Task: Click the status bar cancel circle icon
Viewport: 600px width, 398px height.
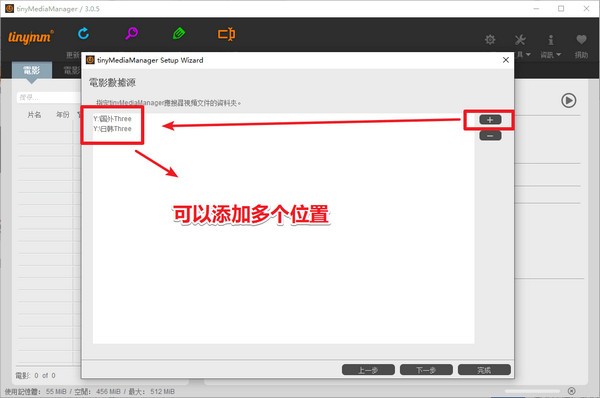Action: click(571, 391)
